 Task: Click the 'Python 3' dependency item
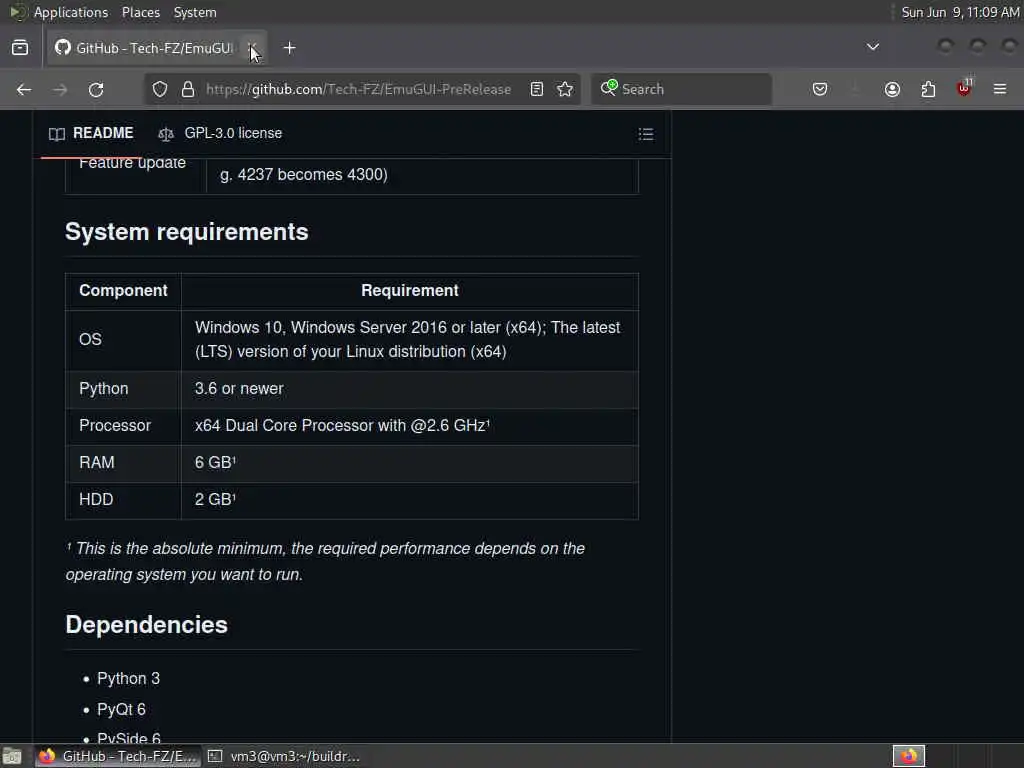tap(129, 679)
